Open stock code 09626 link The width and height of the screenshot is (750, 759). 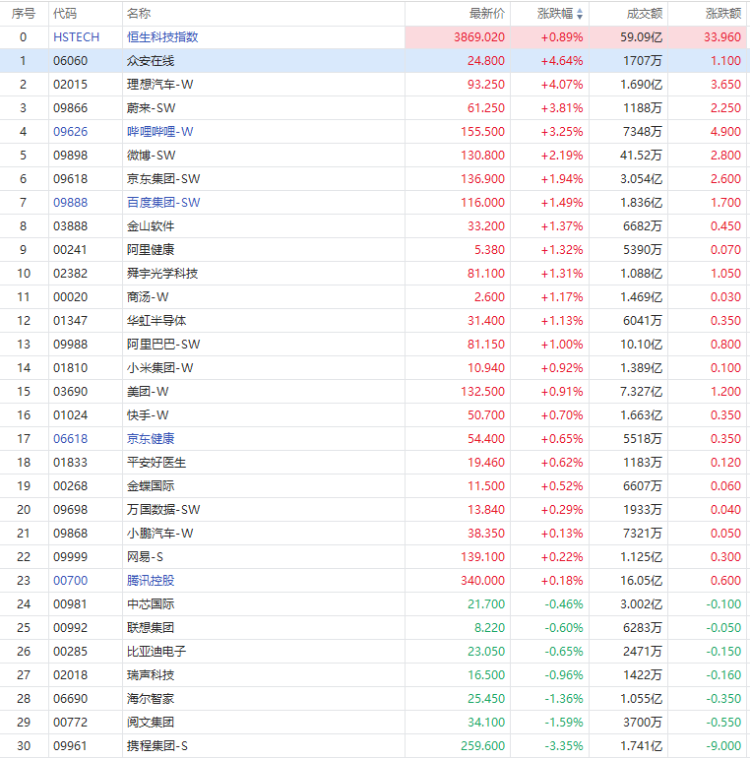pos(70,132)
